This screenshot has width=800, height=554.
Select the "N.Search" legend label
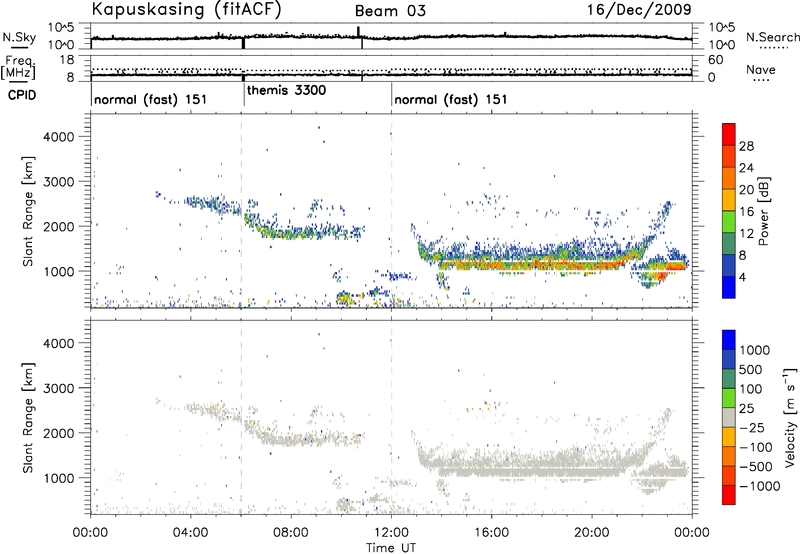point(773,37)
